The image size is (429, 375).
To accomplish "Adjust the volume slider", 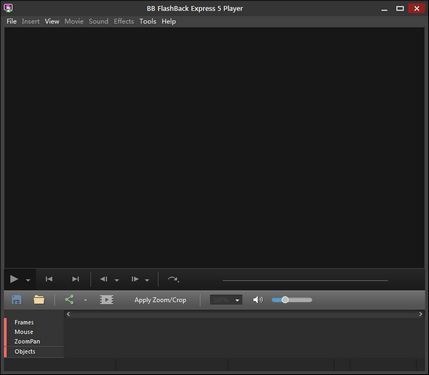I will pyautogui.click(x=292, y=300).
